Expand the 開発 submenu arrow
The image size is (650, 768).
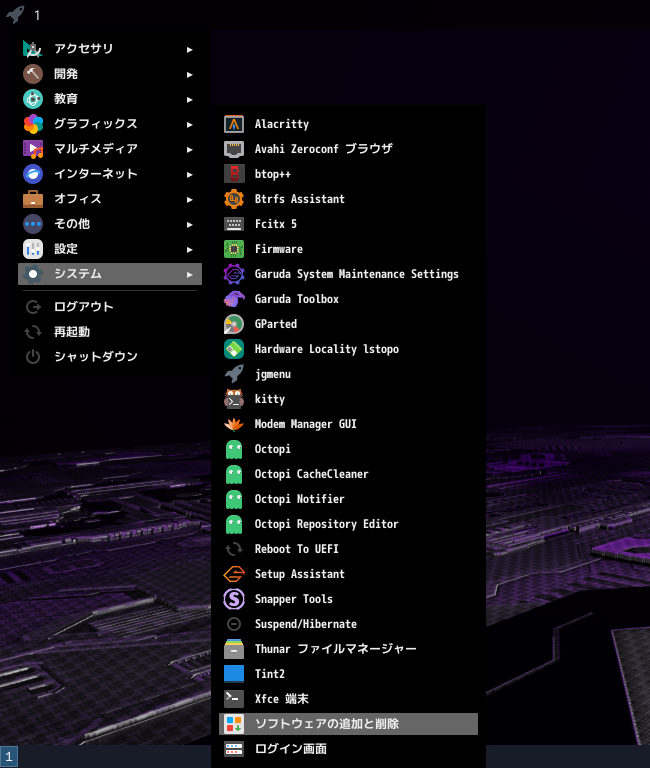[x=190, y=74]
